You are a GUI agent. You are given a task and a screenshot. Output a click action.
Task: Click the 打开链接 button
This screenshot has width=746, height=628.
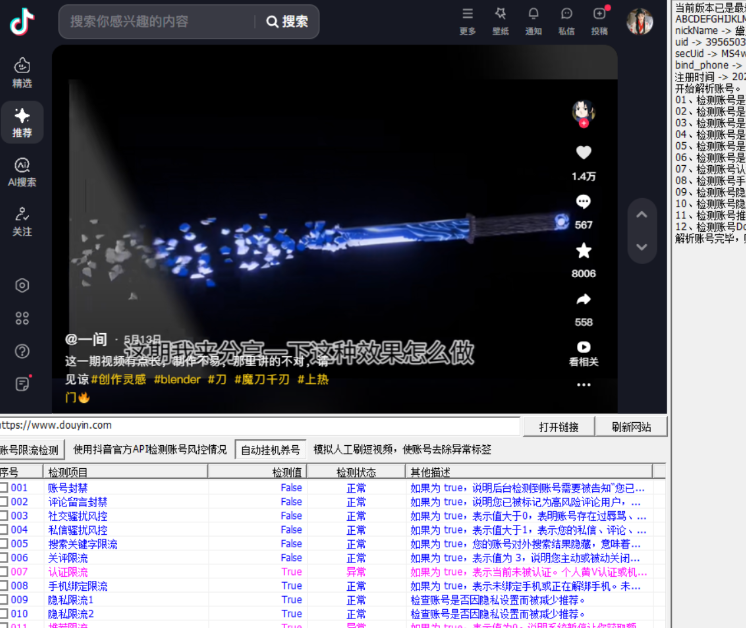point(559,427)
